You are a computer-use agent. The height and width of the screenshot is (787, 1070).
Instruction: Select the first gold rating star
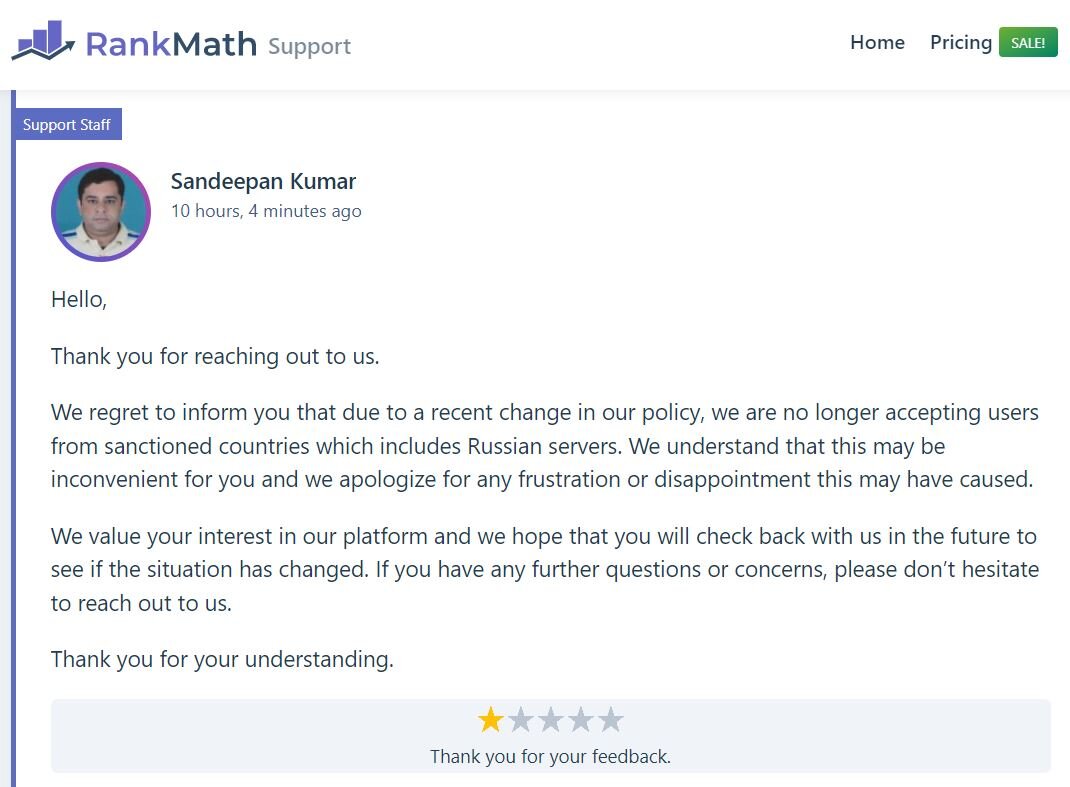pyautogui.click(x=490, y=720)
